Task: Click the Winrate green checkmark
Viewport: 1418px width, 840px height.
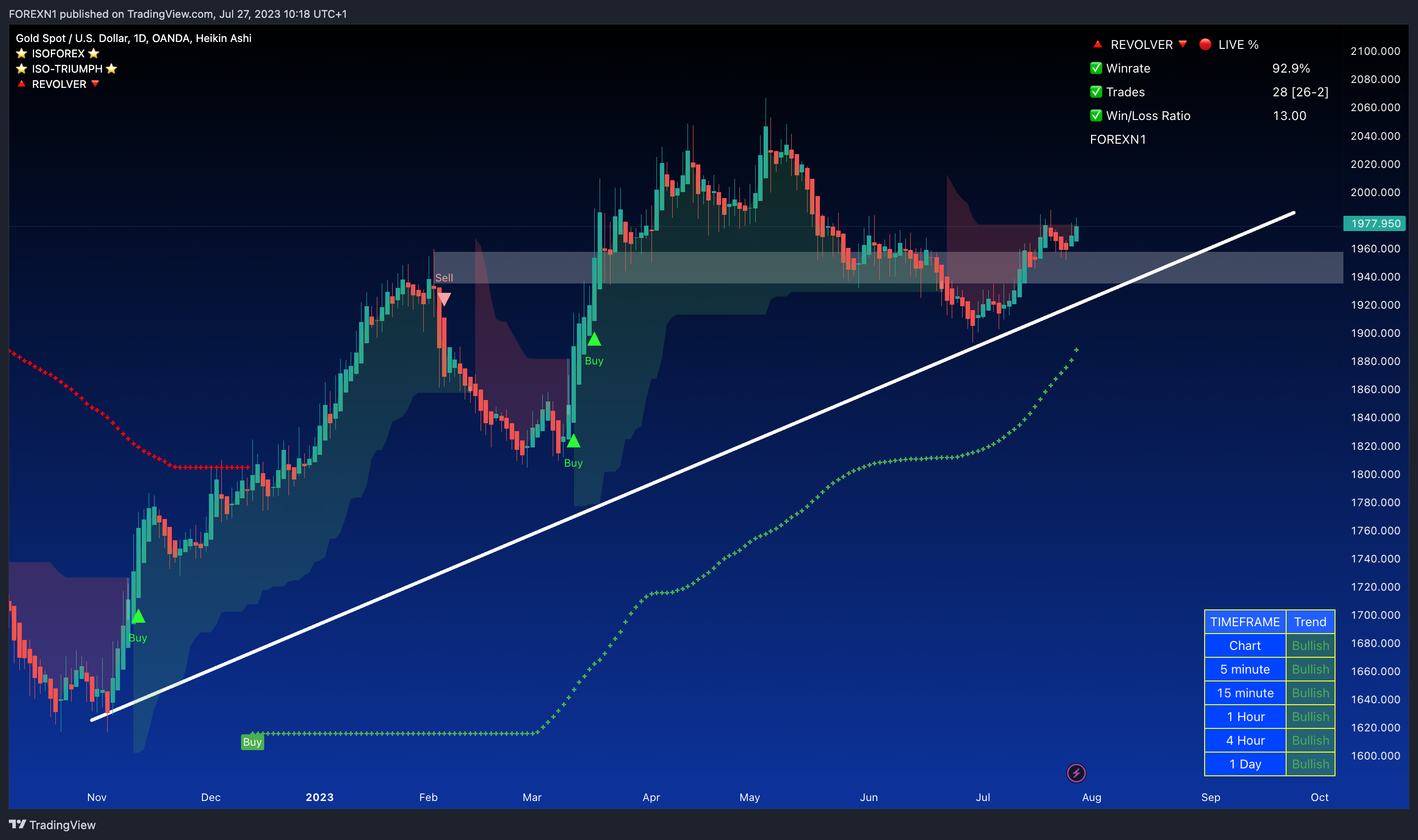Action: [1096, 68]
